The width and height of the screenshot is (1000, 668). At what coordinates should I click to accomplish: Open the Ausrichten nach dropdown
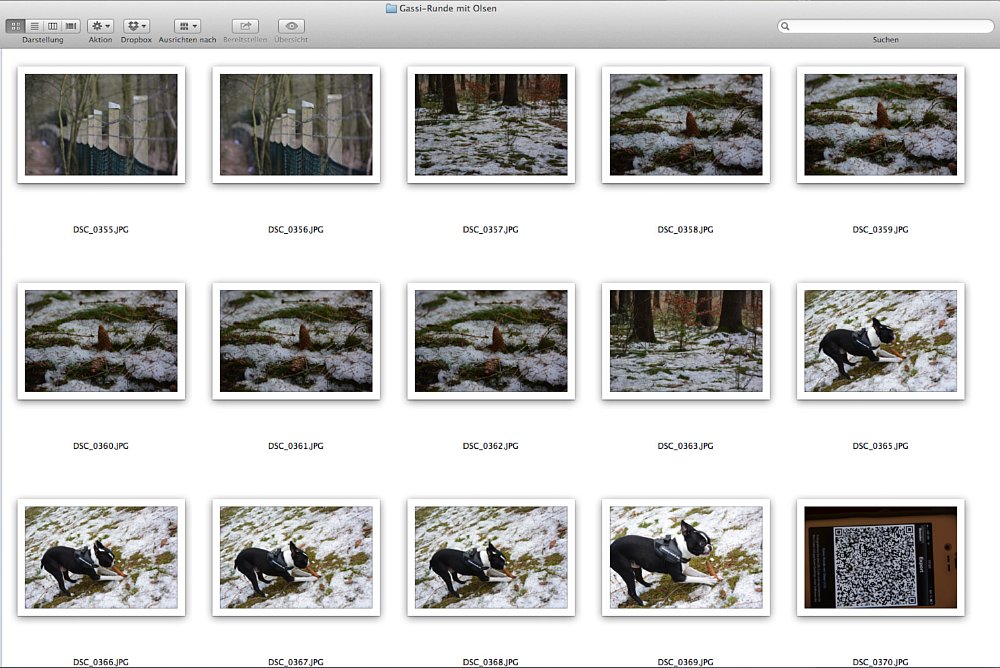pyautogui.click(x=188, y=26)
